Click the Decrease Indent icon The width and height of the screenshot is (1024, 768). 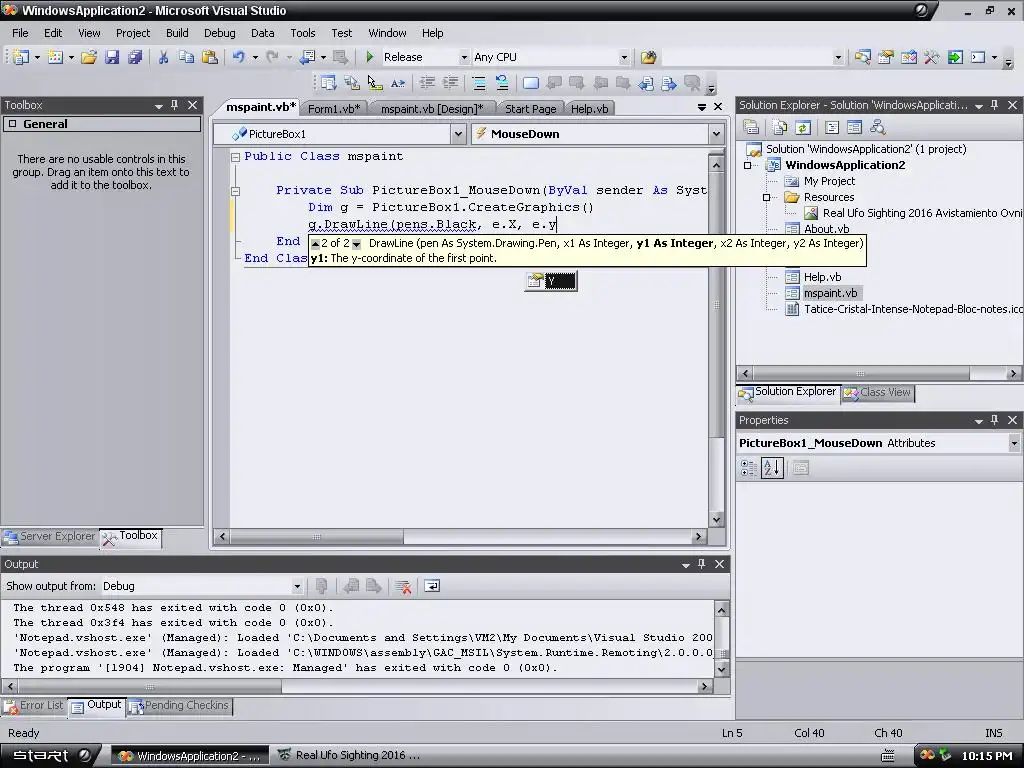(427, 83)
